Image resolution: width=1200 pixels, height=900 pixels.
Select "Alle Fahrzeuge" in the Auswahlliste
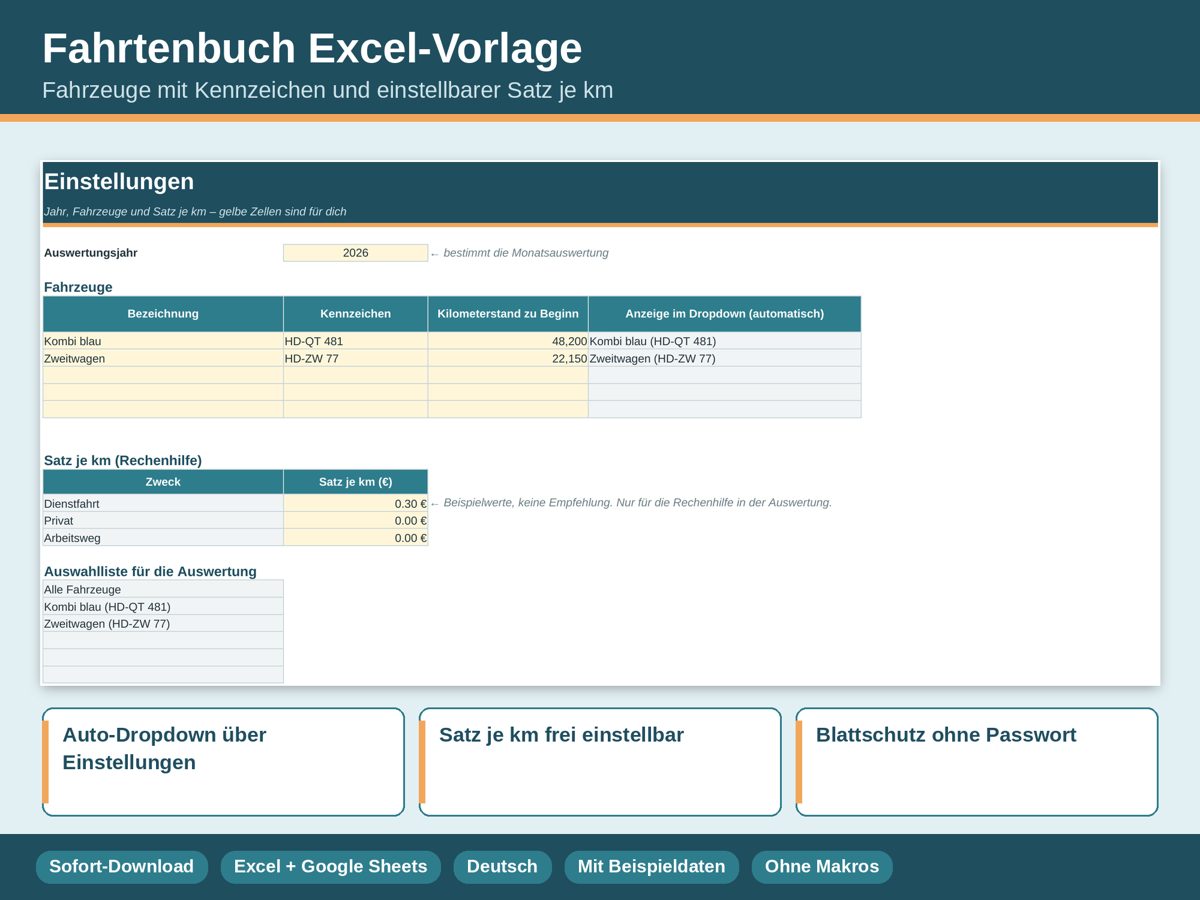click(163, 590)
